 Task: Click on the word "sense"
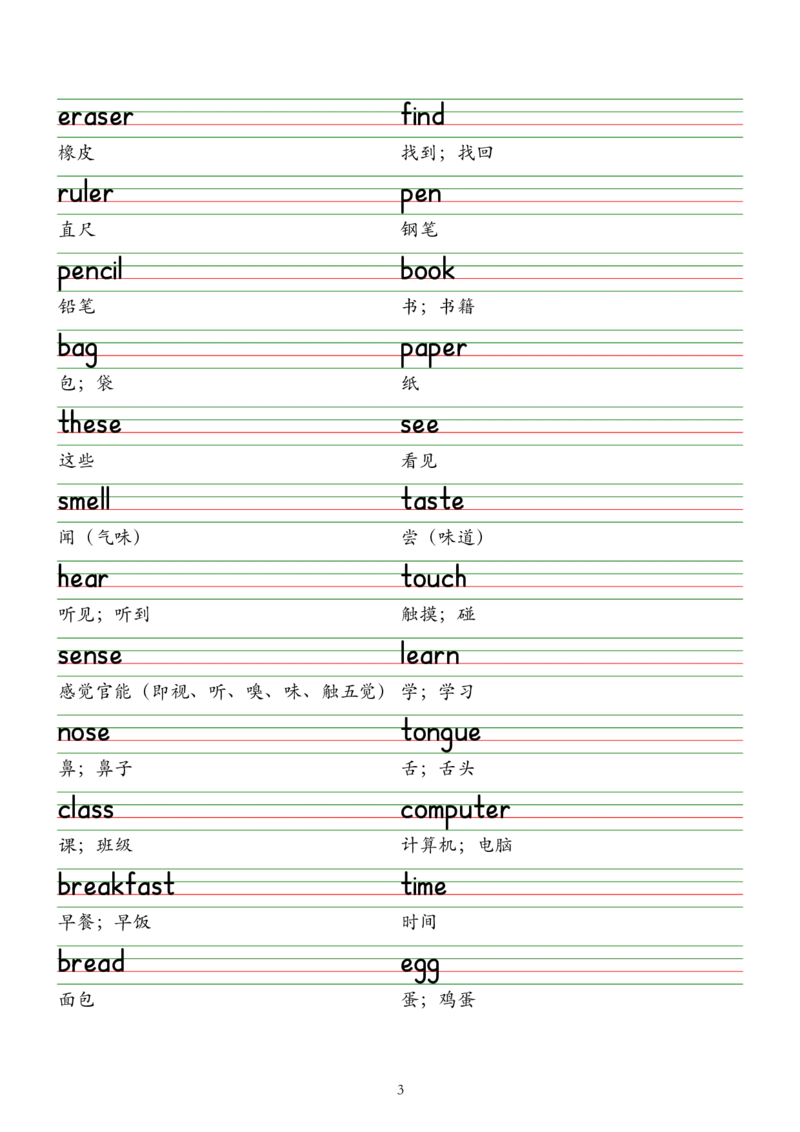tap(89, 657)
